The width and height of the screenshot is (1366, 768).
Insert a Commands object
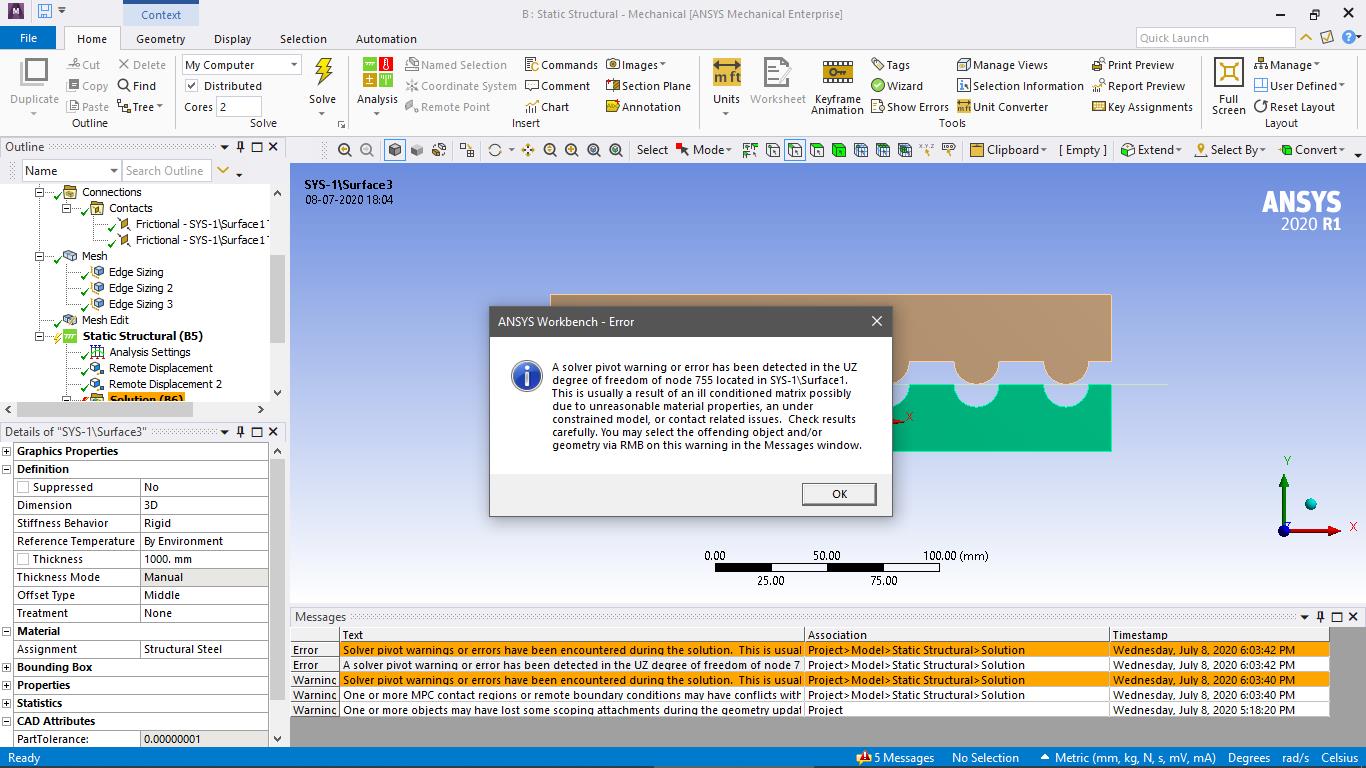tap(561, 64)
